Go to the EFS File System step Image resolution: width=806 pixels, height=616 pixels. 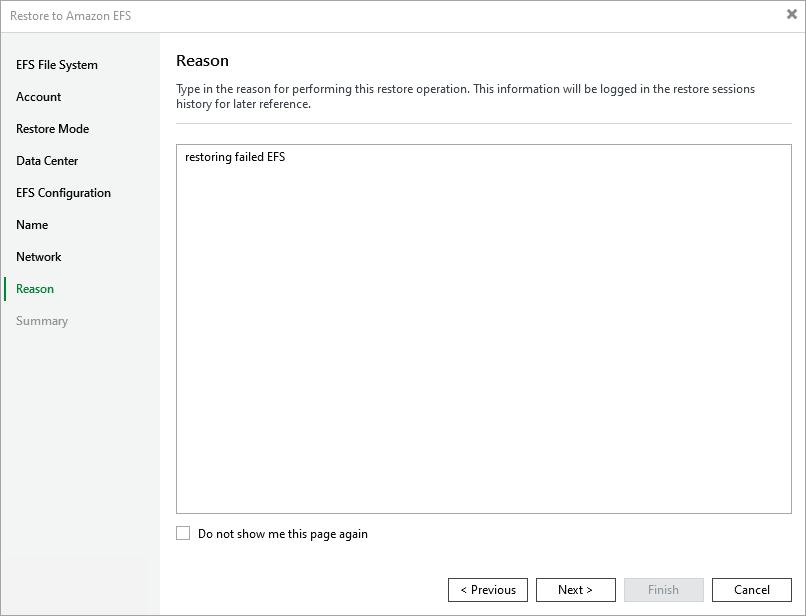point(57,65)
